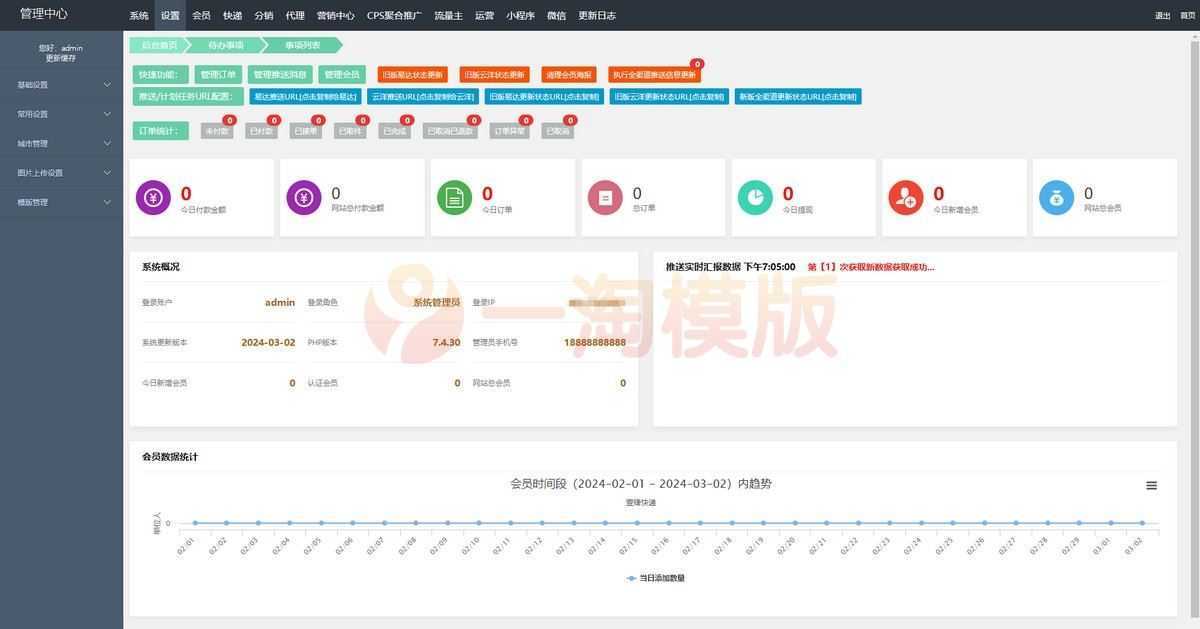Click the 已取件 order status button
Image resolution: width=1200 pixels, height=629 pixels.
coord(350,131)
